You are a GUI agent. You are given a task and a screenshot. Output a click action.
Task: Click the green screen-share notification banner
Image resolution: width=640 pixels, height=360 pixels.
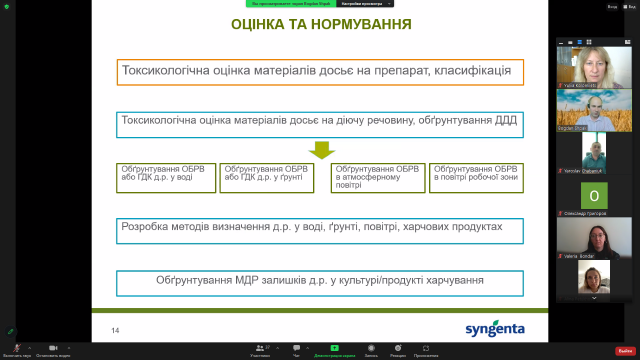coord(291,4)
